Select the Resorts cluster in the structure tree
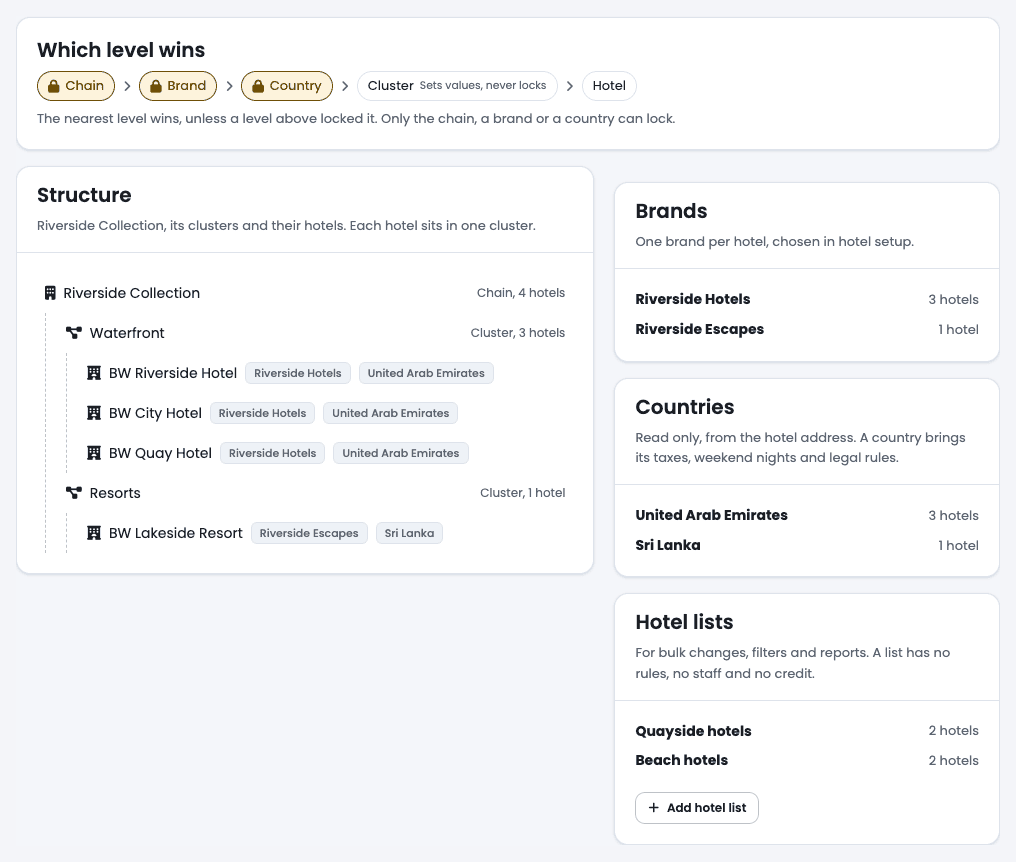1016x862 pixels. click(x=315, y=493)
